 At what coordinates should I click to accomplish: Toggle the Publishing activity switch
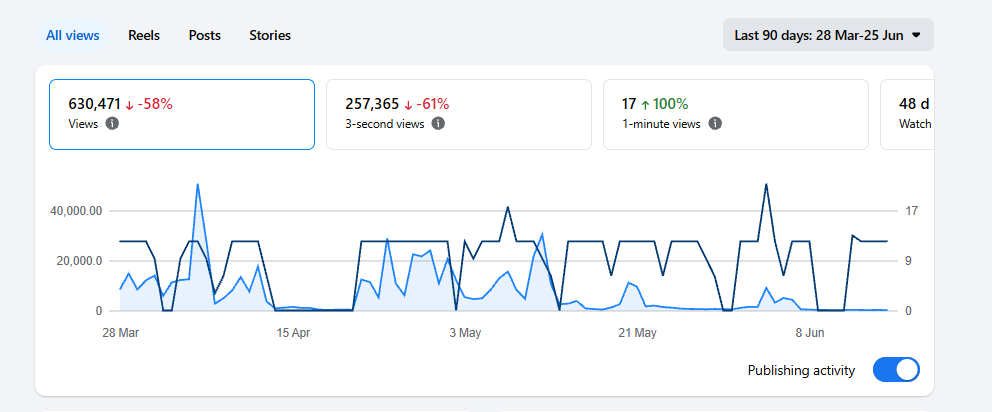point(896,370)
